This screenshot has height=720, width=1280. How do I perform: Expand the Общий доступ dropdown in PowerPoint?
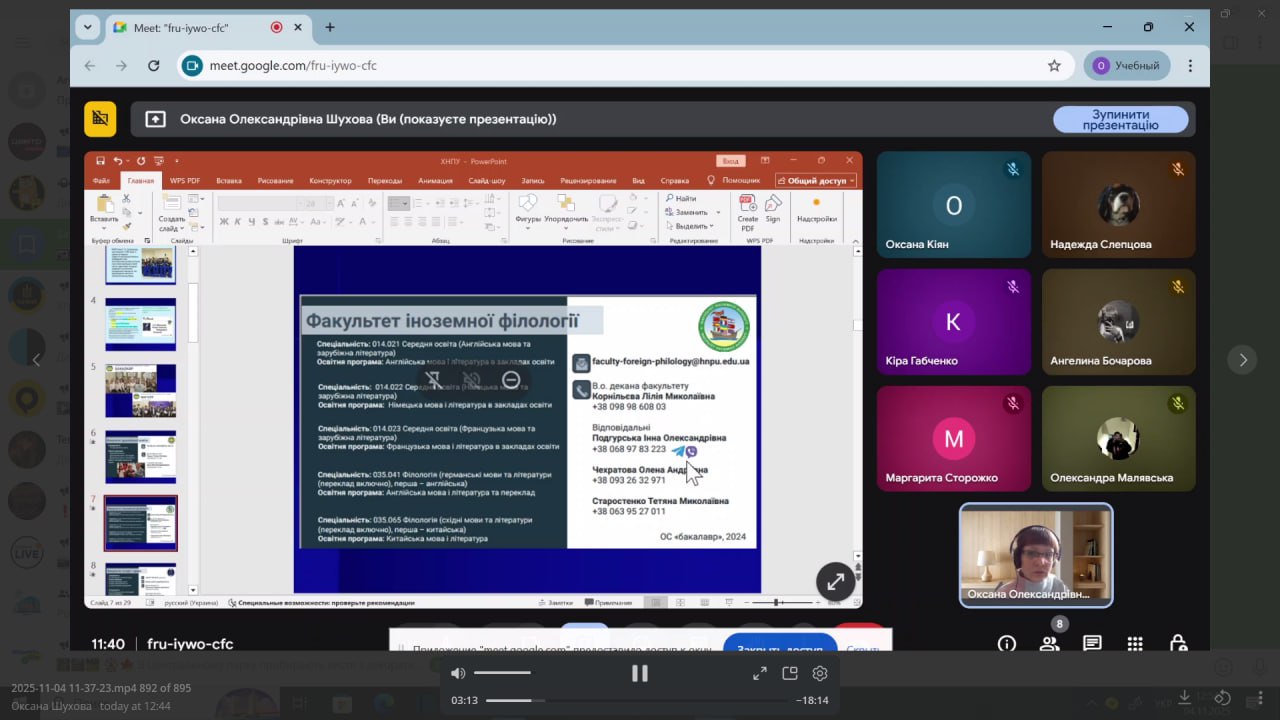tap(816, 181)
